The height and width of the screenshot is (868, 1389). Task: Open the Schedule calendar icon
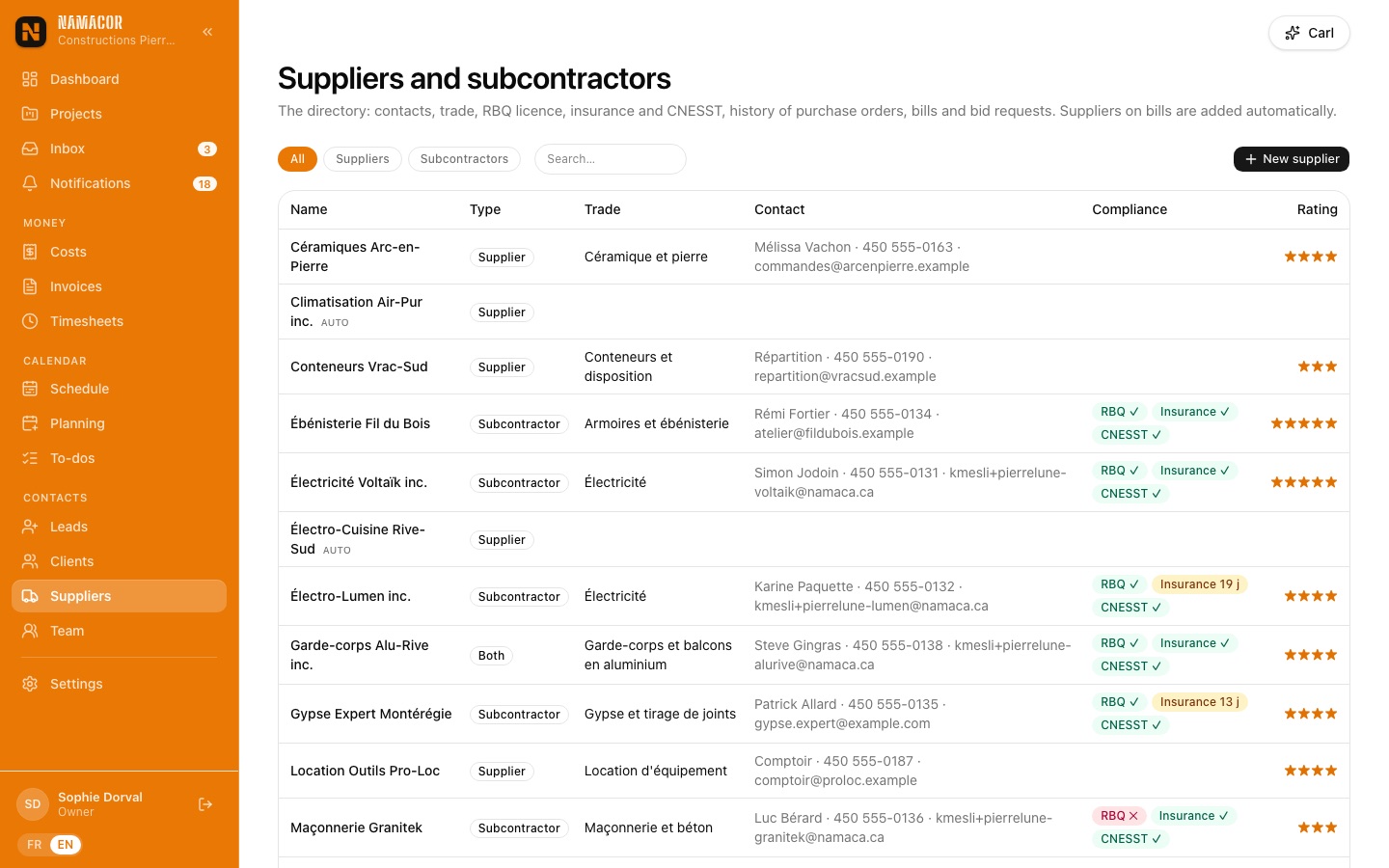(x=30, y=389)
